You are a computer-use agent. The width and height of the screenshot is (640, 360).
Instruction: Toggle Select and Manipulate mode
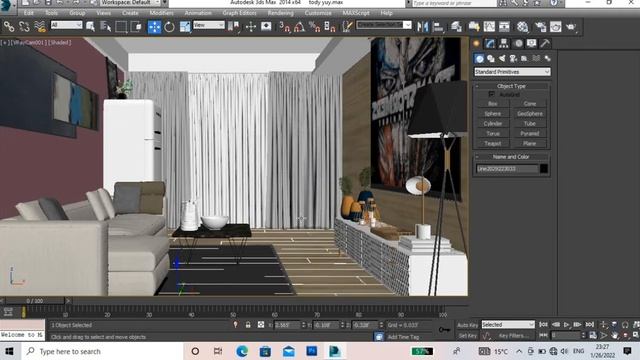click(251, 27)
